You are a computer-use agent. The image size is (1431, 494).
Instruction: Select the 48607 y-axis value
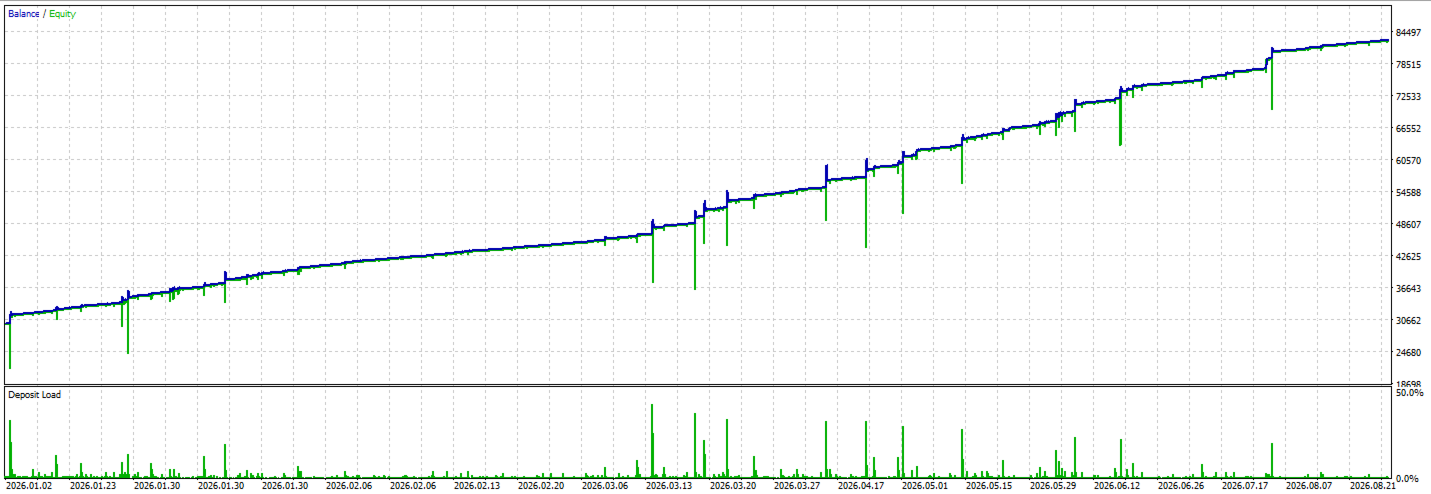tap(1409, 224)
